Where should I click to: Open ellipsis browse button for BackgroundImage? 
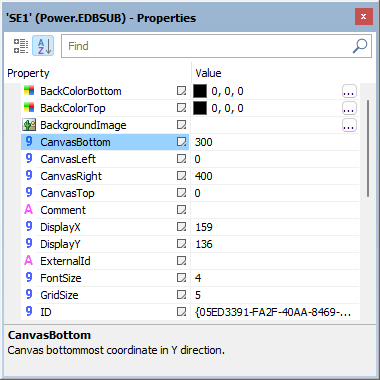(349, 125)
